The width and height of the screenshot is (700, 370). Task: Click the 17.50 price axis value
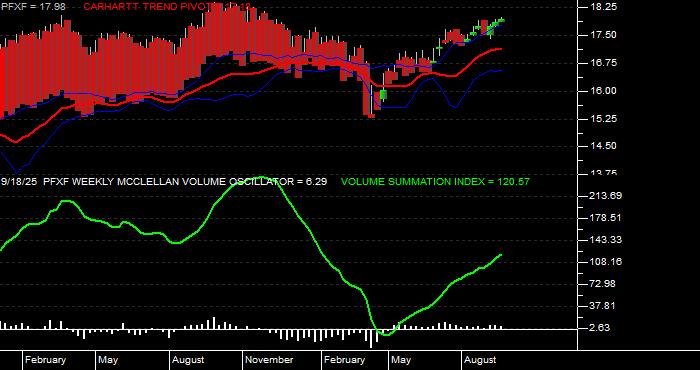[605, 35]
